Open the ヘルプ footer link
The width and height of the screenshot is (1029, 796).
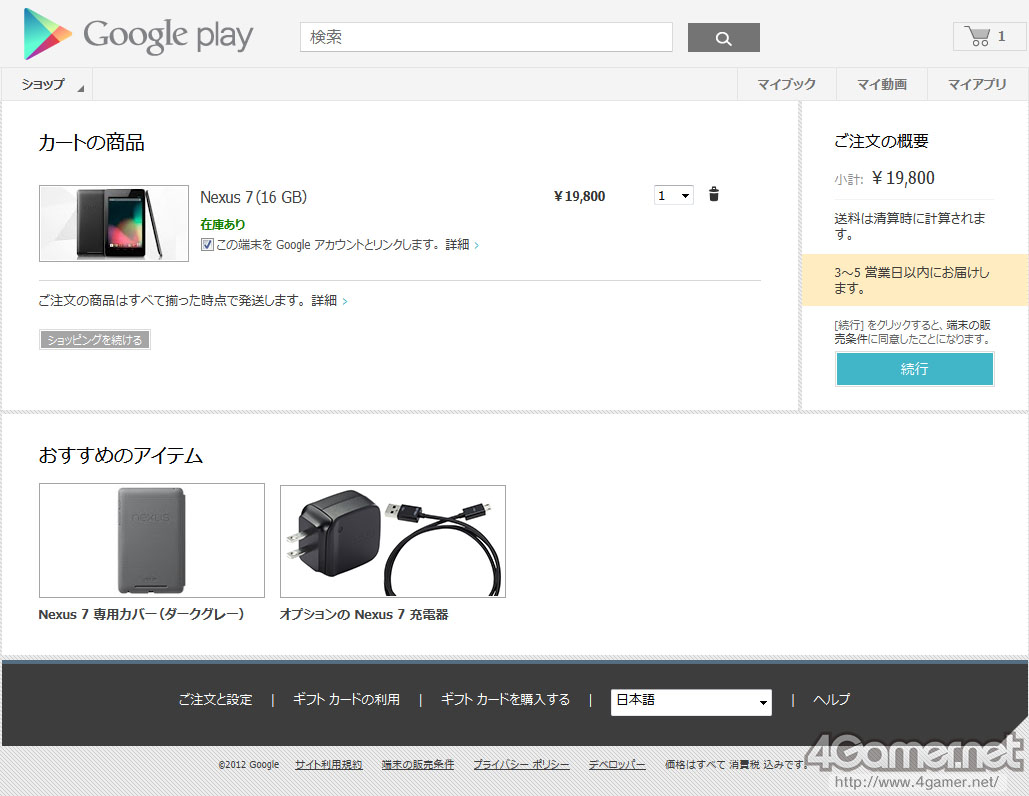831,700
